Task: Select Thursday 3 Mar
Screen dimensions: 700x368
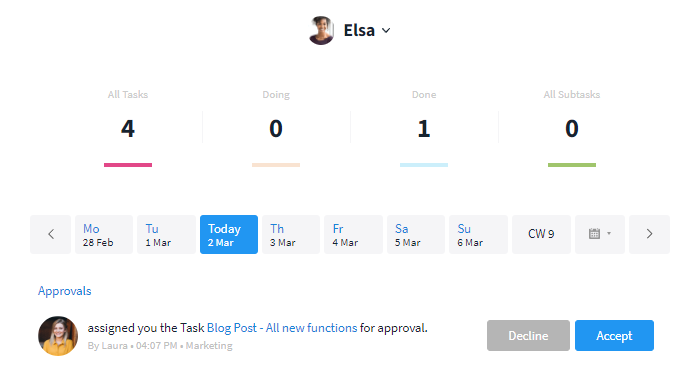Action: point(291,234)
